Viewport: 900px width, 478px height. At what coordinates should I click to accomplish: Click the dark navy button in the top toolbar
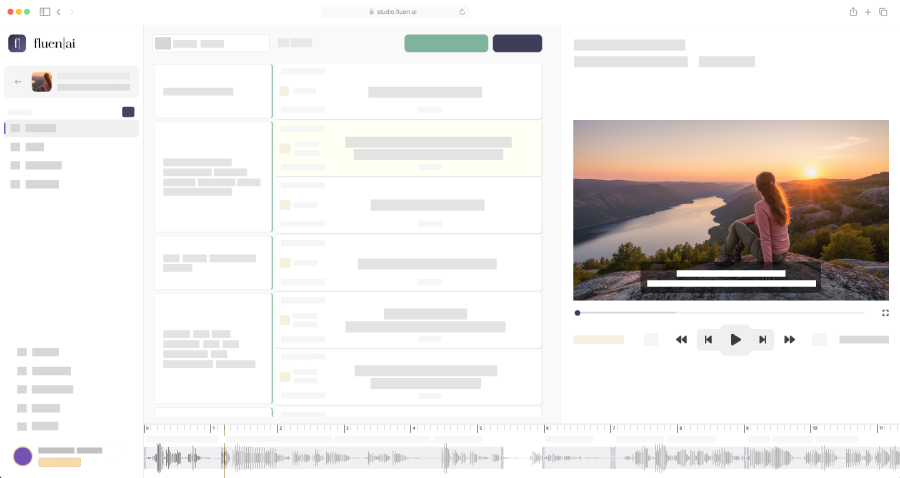tap(517, 43)
